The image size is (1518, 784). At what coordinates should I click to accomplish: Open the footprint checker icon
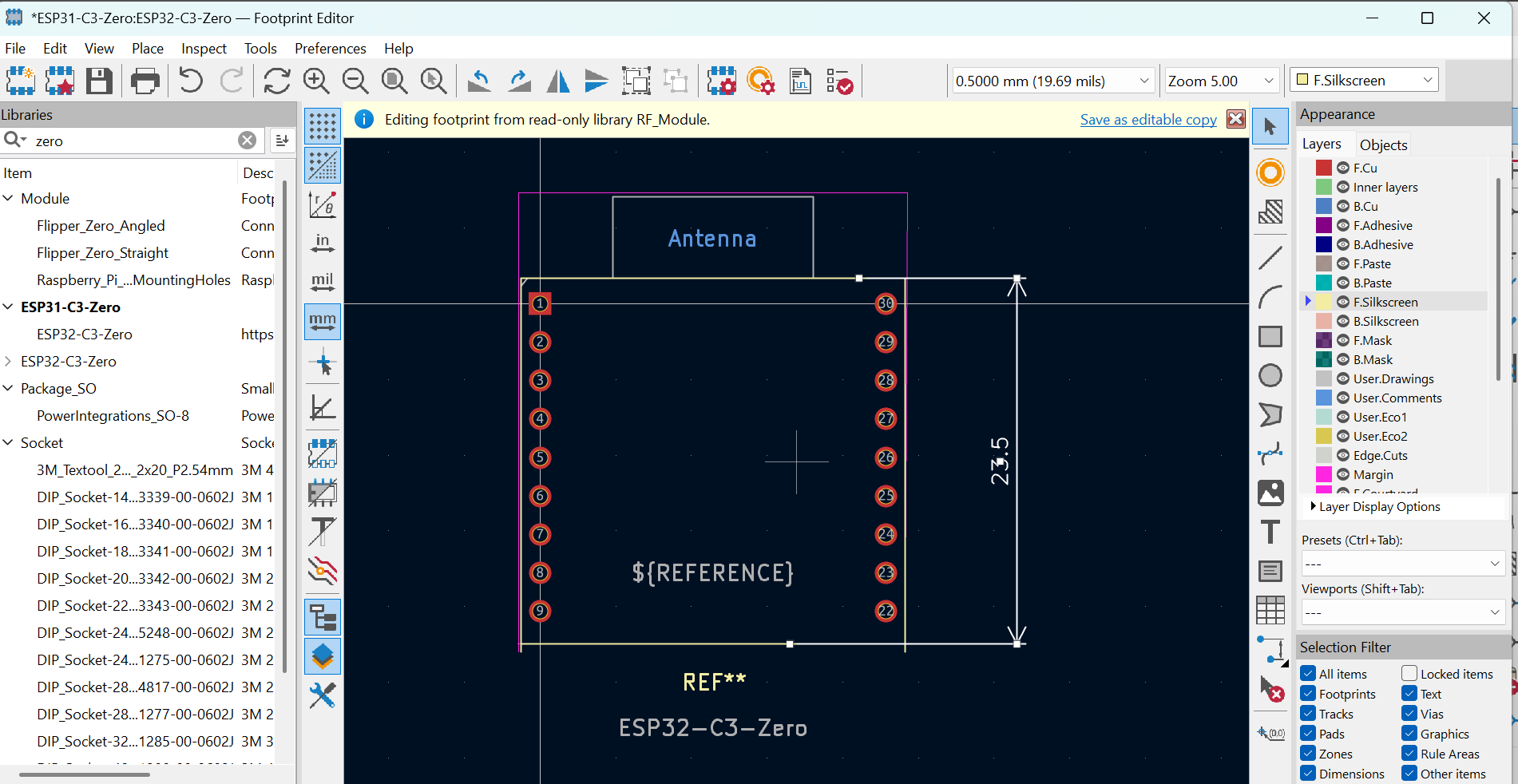[840, 81]
